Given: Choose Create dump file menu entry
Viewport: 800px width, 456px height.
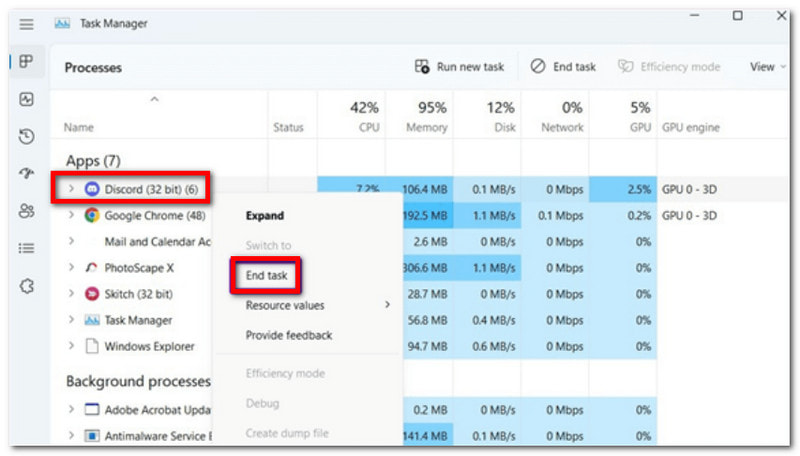Looking at the screenshot, I should (x=287, y=434).
